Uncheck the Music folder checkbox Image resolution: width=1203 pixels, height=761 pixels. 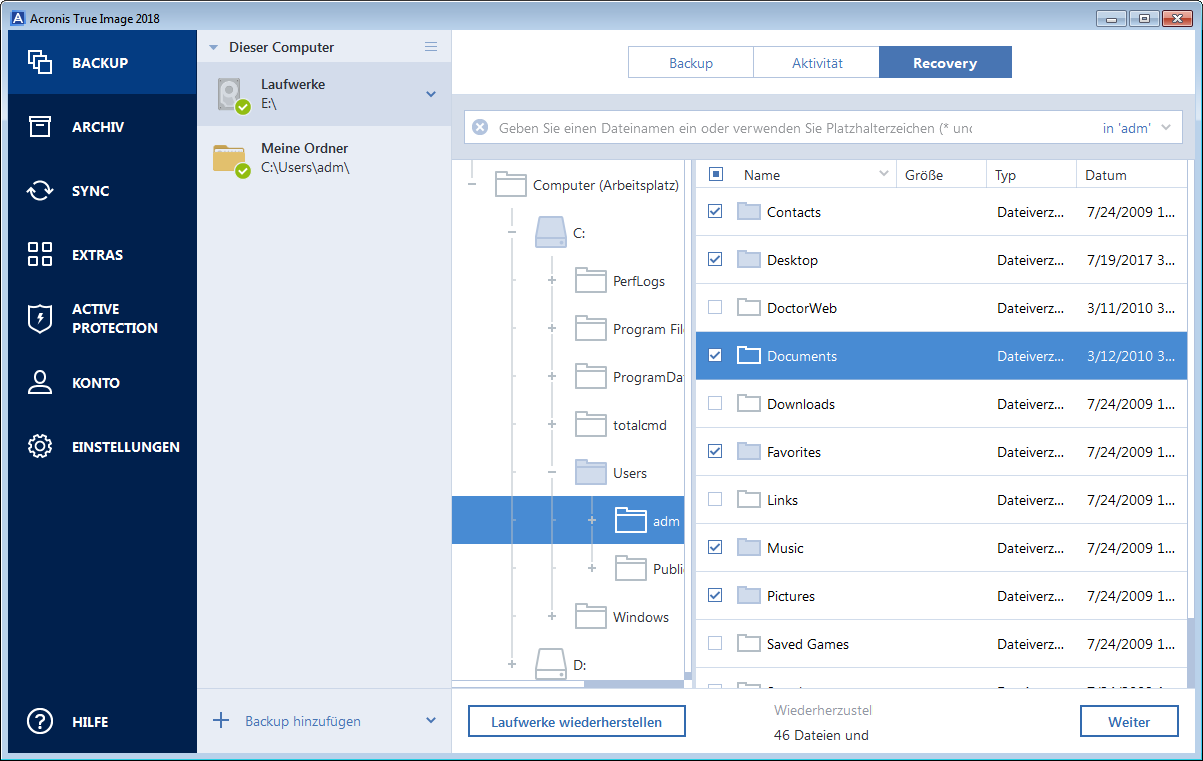pyautogui.click(x=715, y=547)
